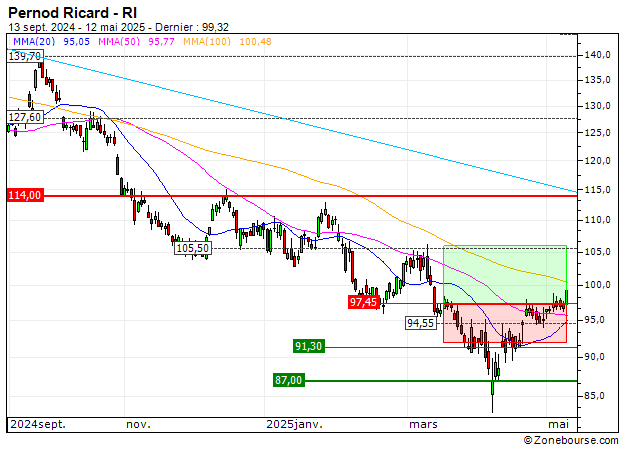Click the red 97,45 price tag
This screenshot has height=450, width=625.
coord(363,301)
